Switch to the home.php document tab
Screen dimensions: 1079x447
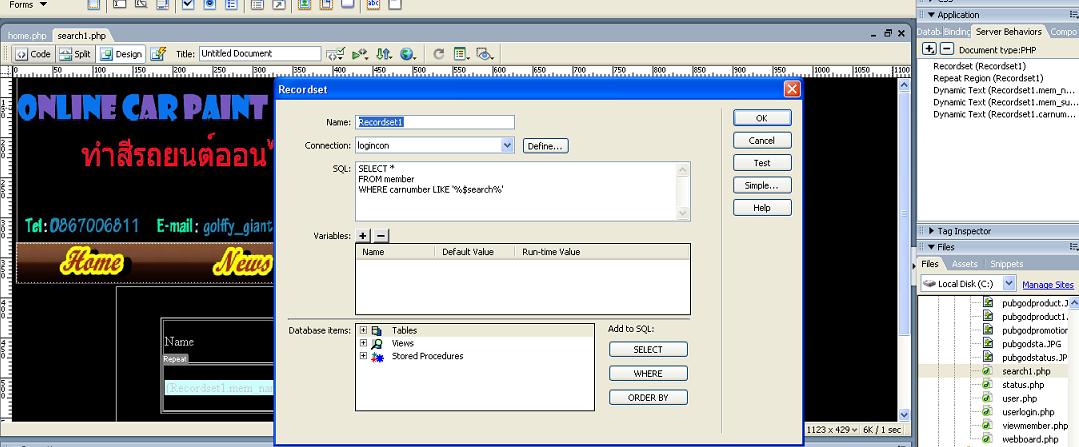[x=27, y=35]
